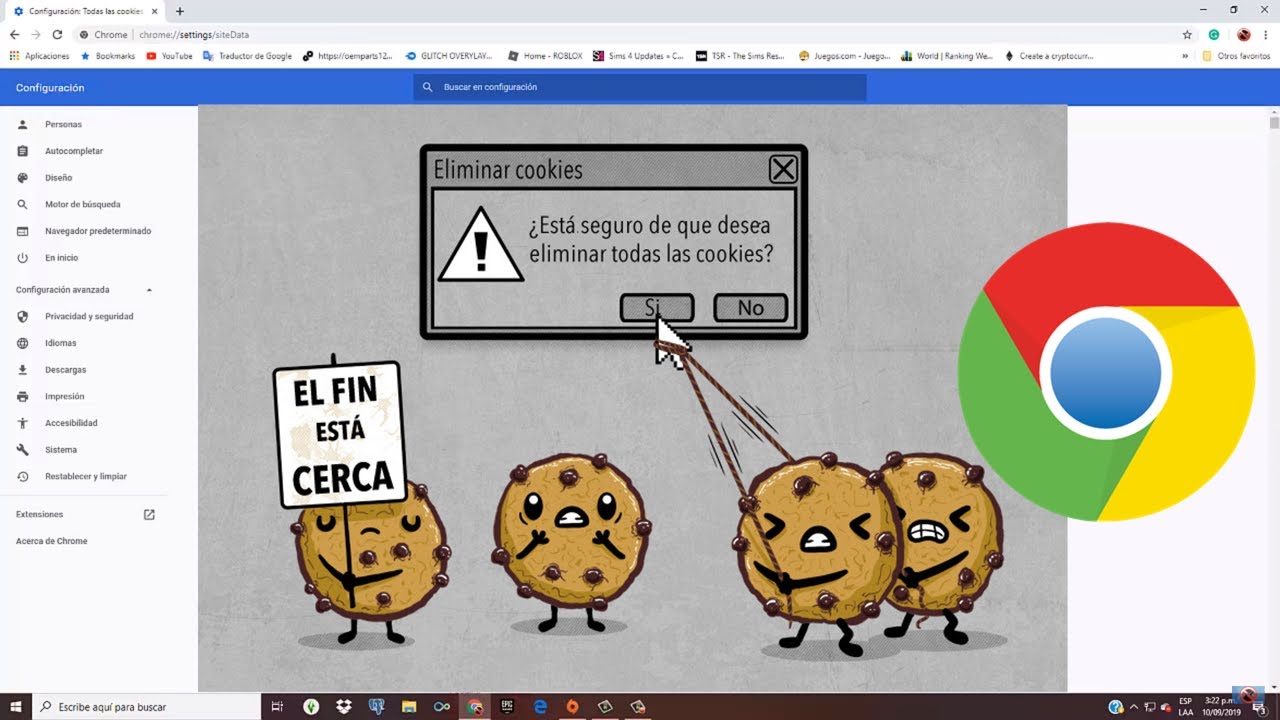This screenshot has width=1280, height=720.
Task: Click the Configuración header title
Action: [50, 88]
